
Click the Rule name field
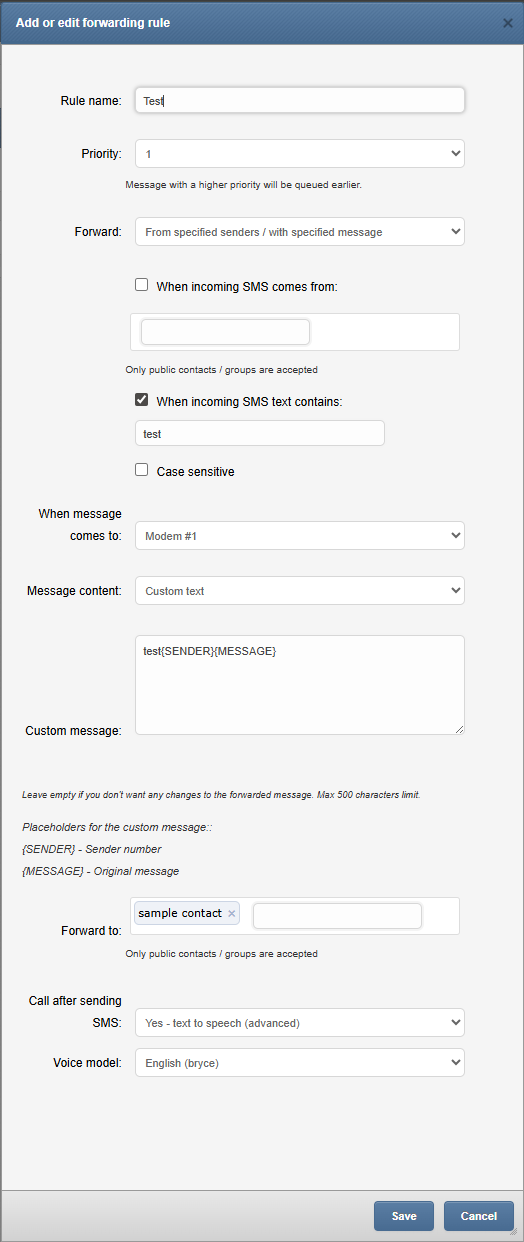pos(300,100)
